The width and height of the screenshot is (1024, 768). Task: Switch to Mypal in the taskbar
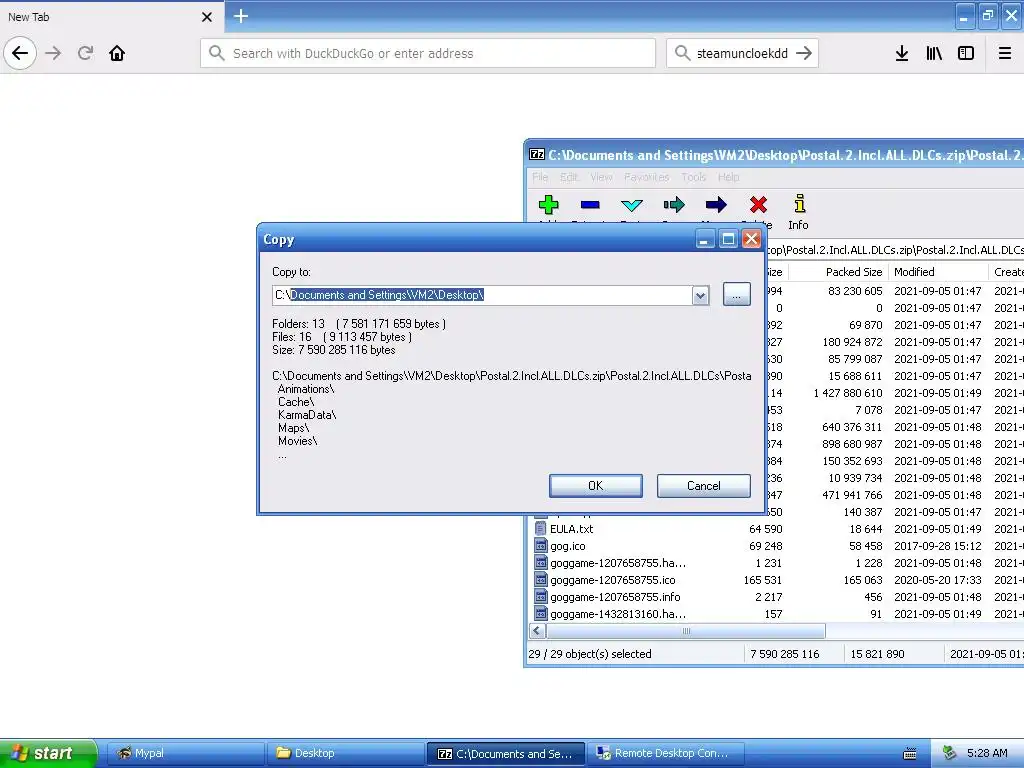click(x=185, y=753)
